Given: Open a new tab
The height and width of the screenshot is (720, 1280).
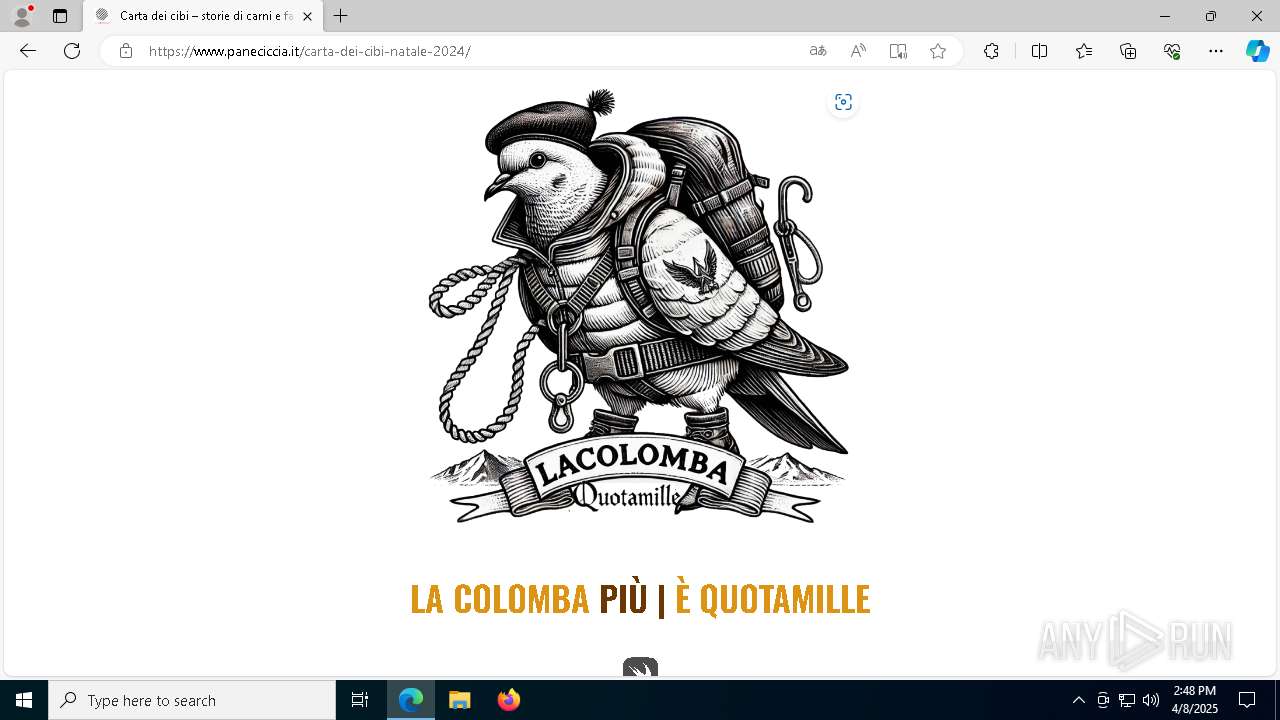Looking at the screenshot, I should point(341,16).
